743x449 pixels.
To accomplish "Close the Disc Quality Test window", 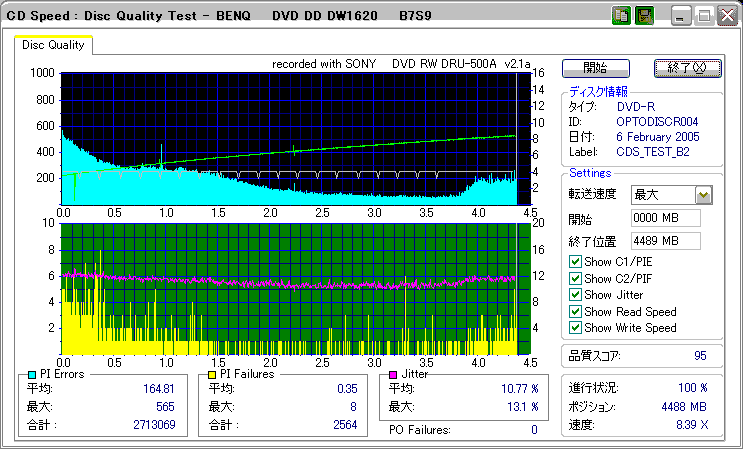I will 727,16.
